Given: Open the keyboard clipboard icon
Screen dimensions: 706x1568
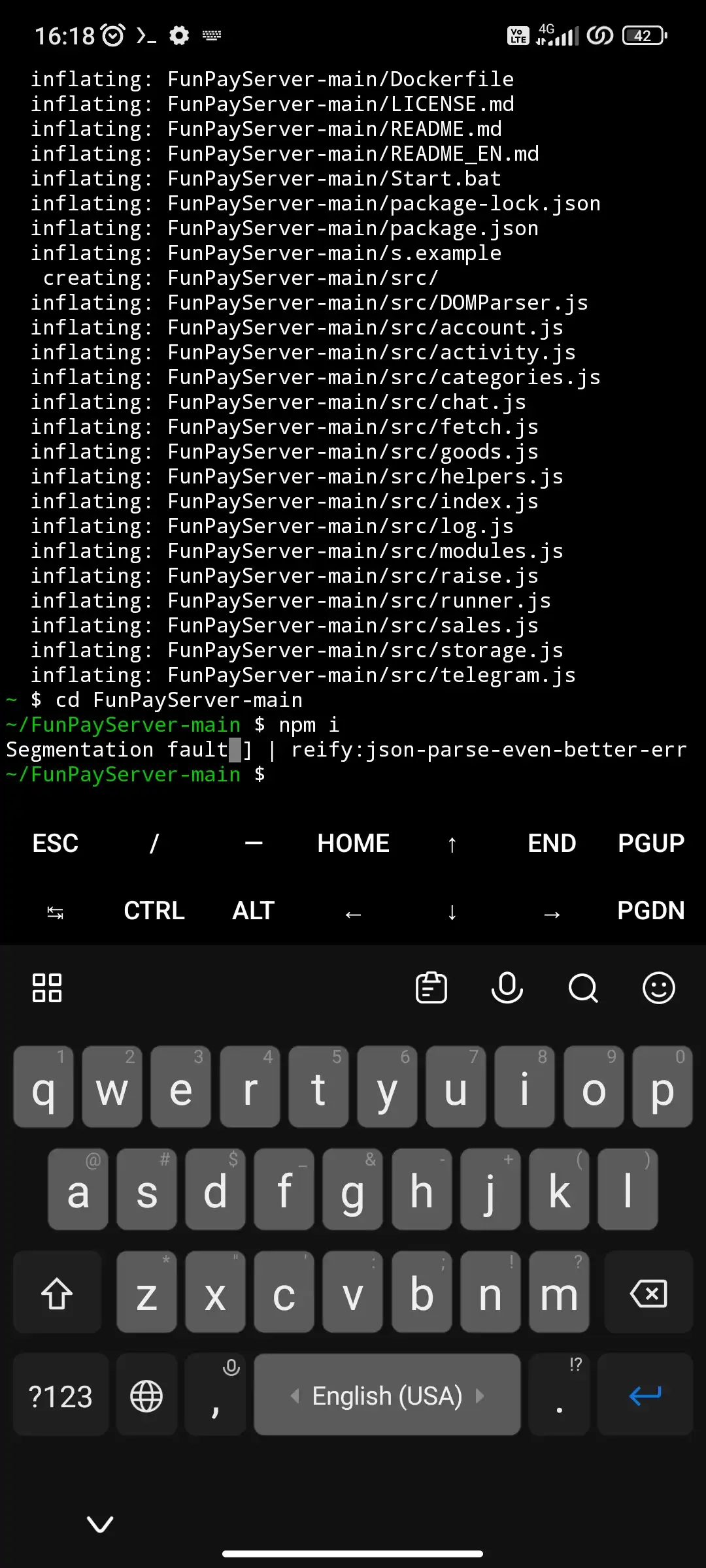Looking at the screenshot, I should [x=431, y=987].
